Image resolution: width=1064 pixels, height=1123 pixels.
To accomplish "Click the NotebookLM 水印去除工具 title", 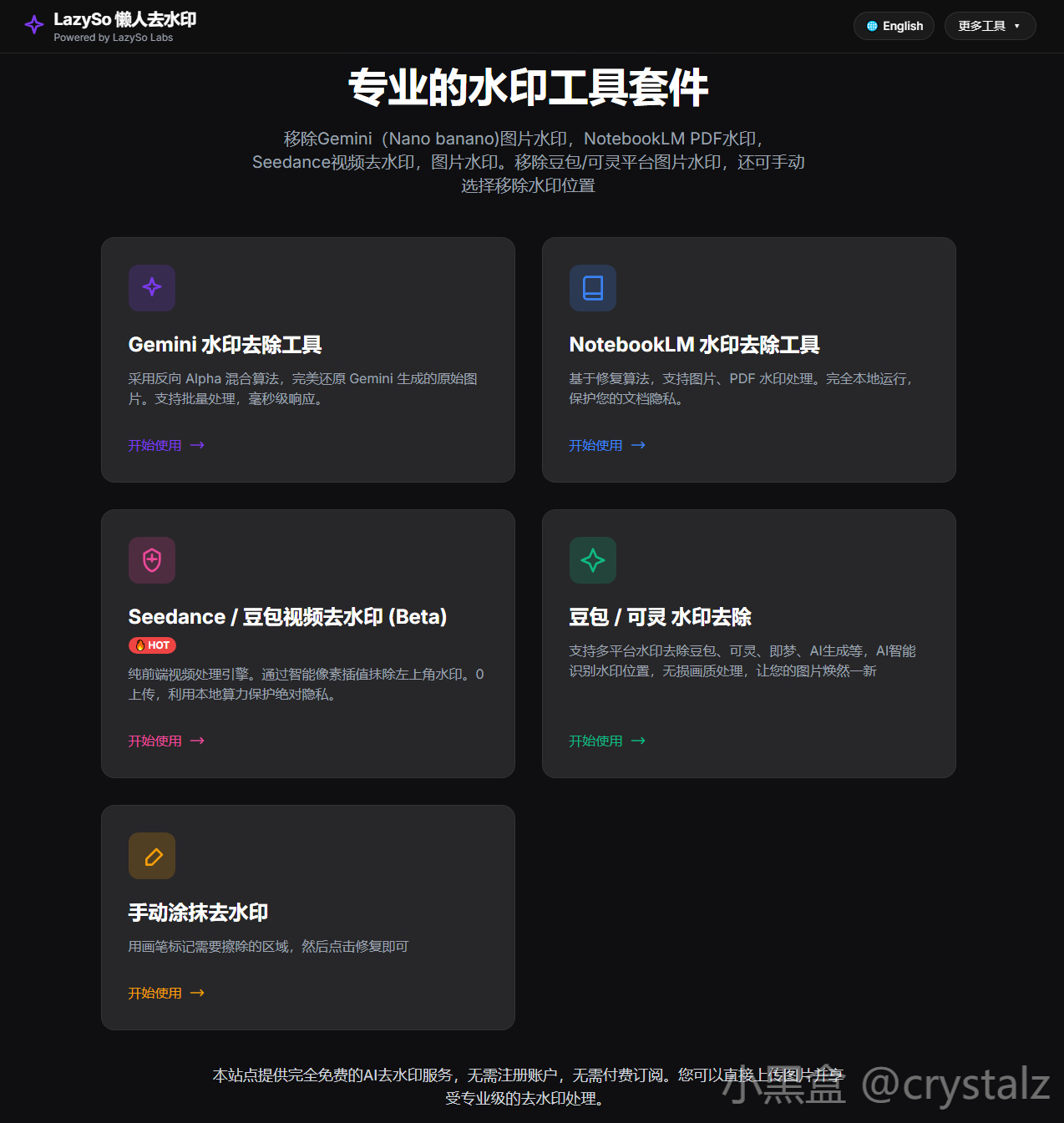I will coord(694,345).
